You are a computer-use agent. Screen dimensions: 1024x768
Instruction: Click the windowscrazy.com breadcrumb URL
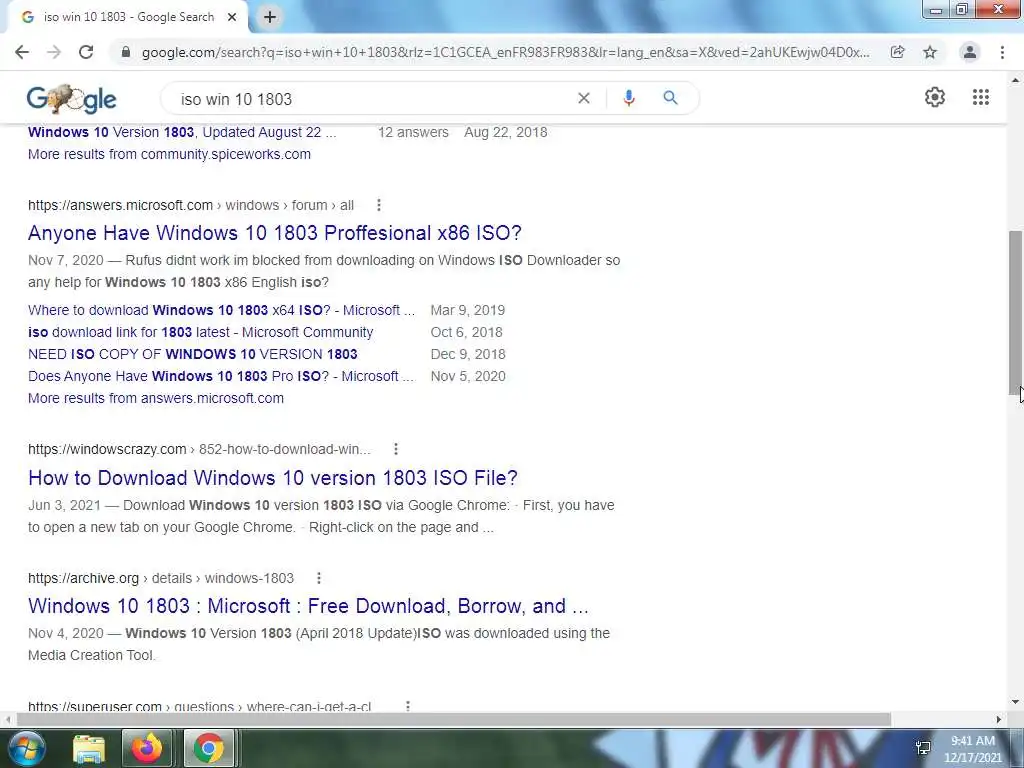(199, 449)
